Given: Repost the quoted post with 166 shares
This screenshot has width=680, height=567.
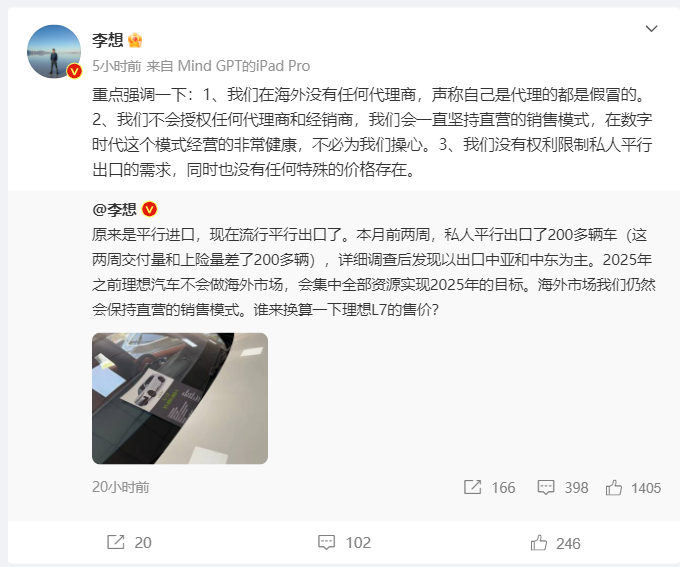Looking at the screenshot, I should pos(489,487).
